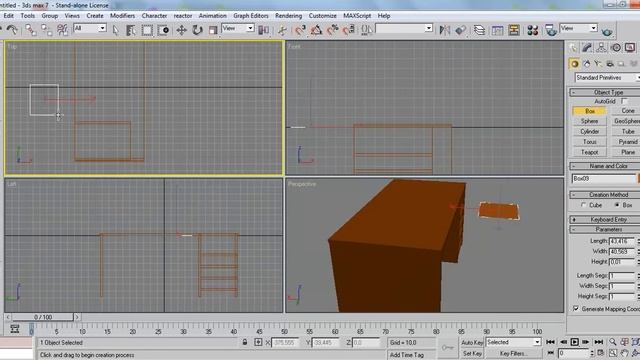Click the Teapot primitive button
Viewport: 640px width, 360px height.
click(589, 152)
